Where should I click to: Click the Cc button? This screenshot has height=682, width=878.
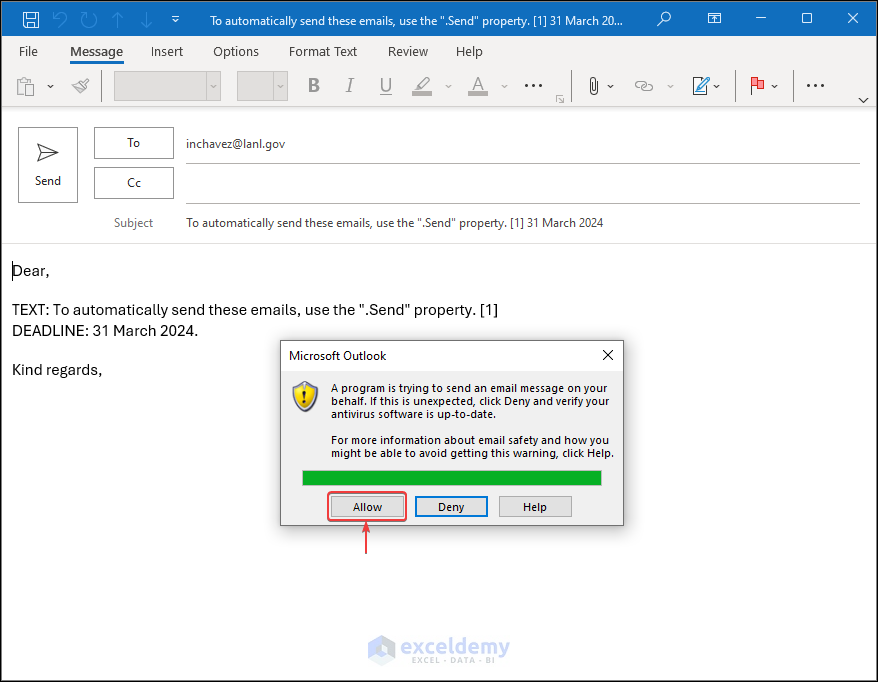[133, 183]
